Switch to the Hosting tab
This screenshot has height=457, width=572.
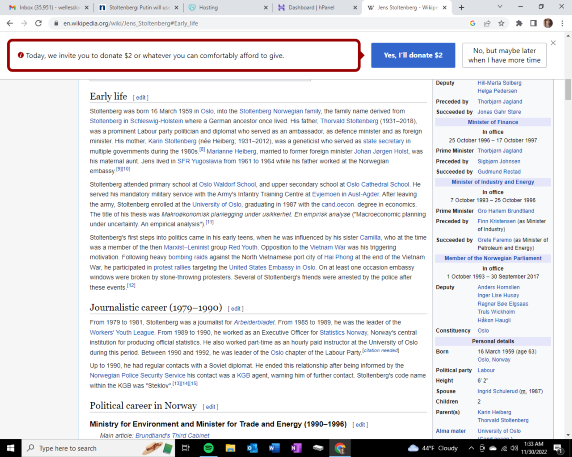point(228,7)
